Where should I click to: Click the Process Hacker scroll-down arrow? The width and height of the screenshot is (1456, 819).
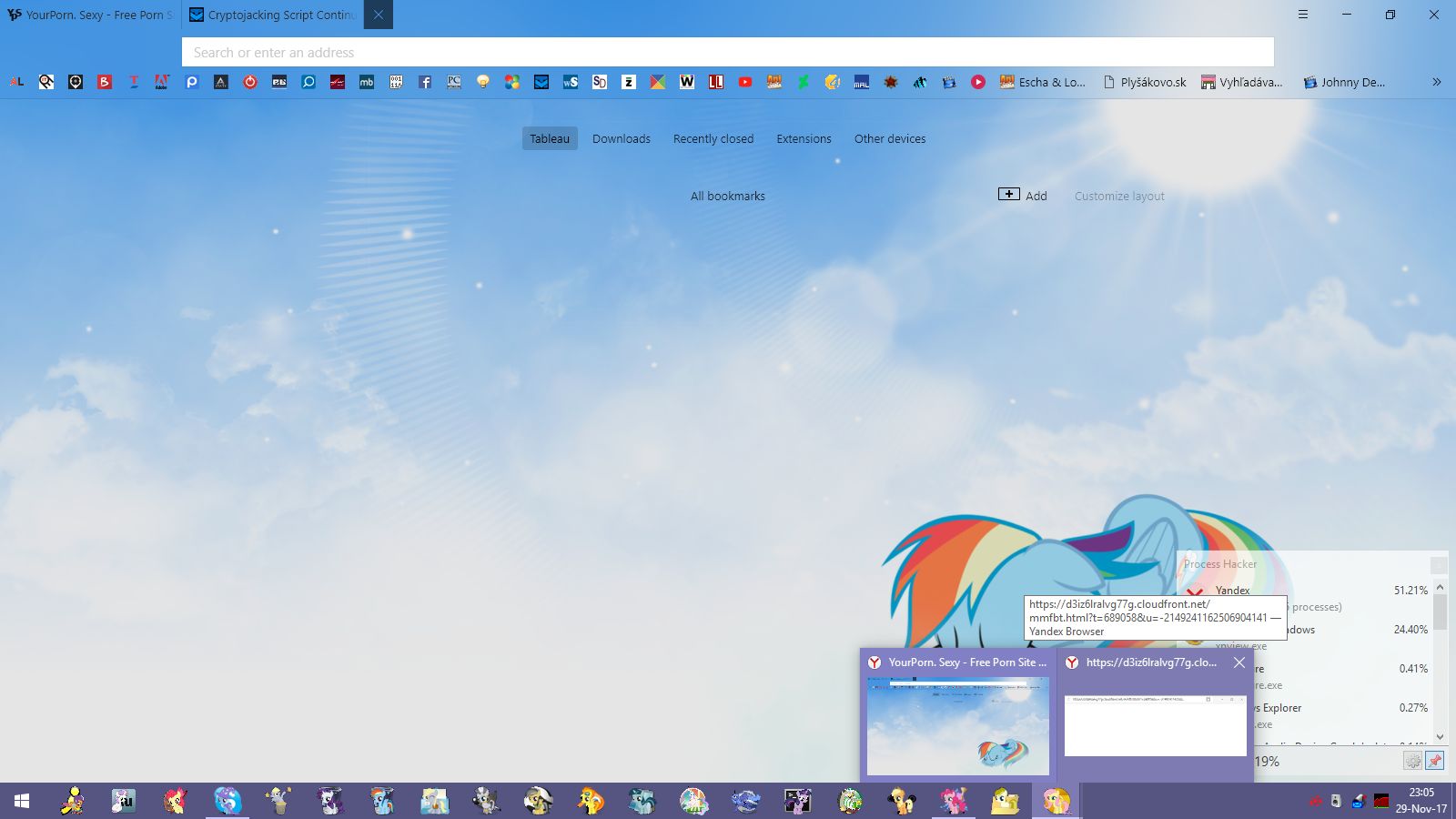(x=1440, y=737)
